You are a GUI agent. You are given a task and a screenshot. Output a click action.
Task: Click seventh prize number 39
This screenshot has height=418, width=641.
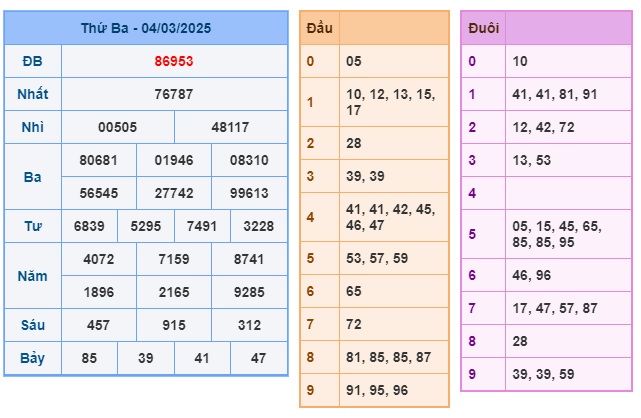(146, 358)
